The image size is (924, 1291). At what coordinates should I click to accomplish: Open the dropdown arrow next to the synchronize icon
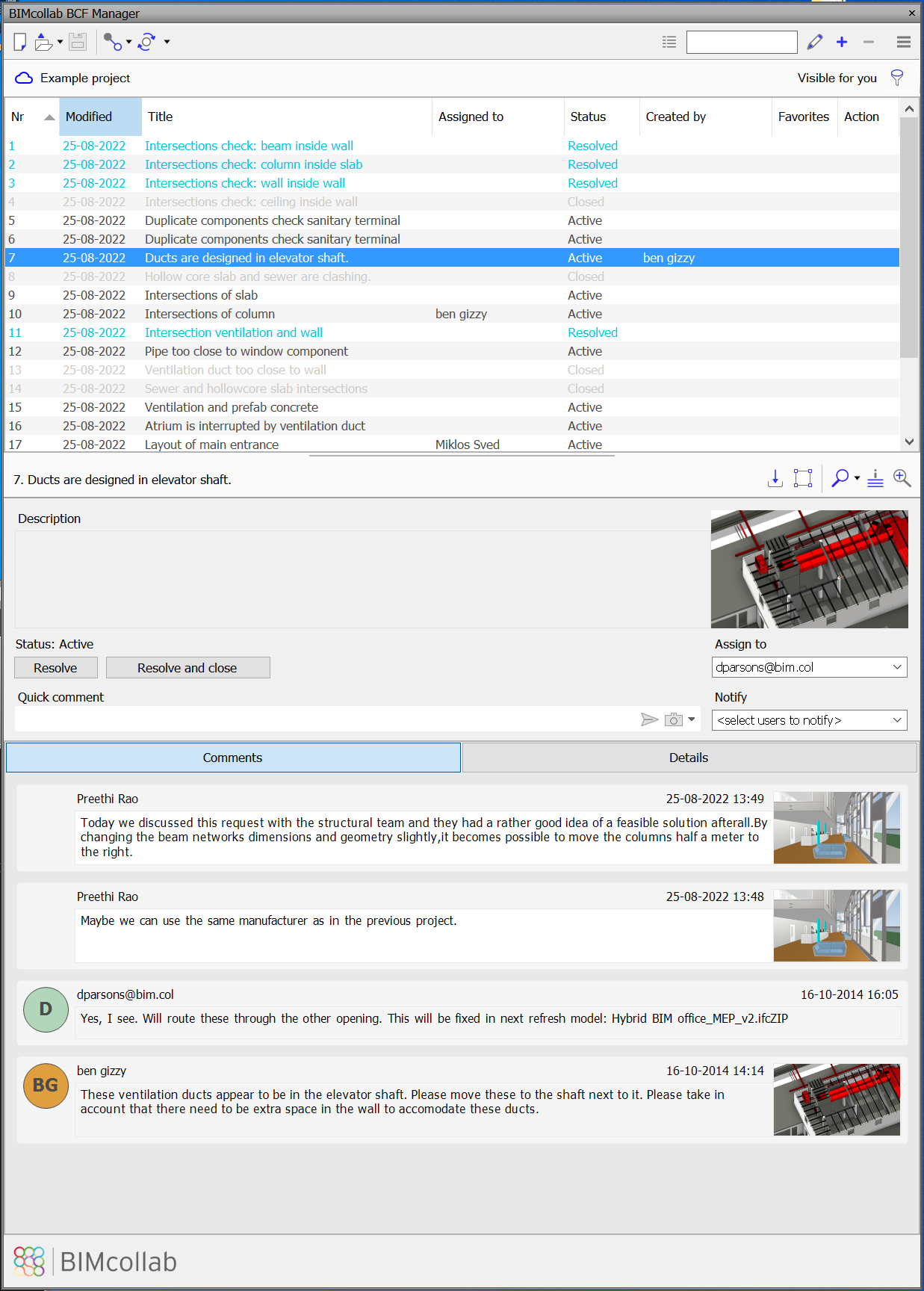coord(167,42)
